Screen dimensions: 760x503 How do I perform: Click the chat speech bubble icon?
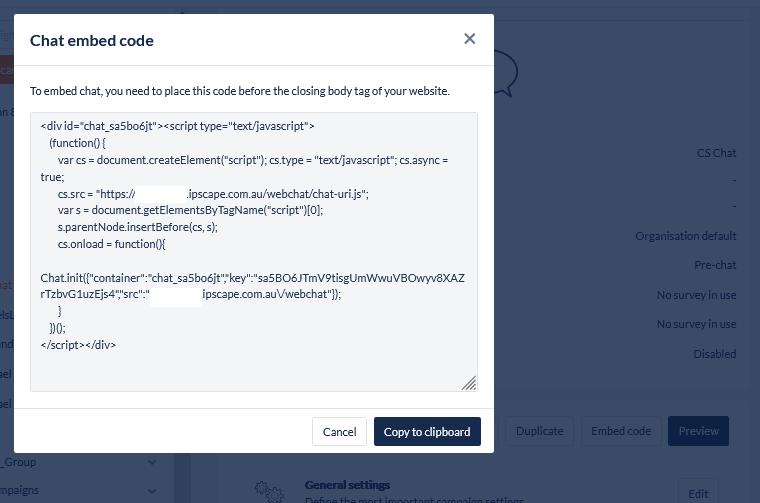506,72
